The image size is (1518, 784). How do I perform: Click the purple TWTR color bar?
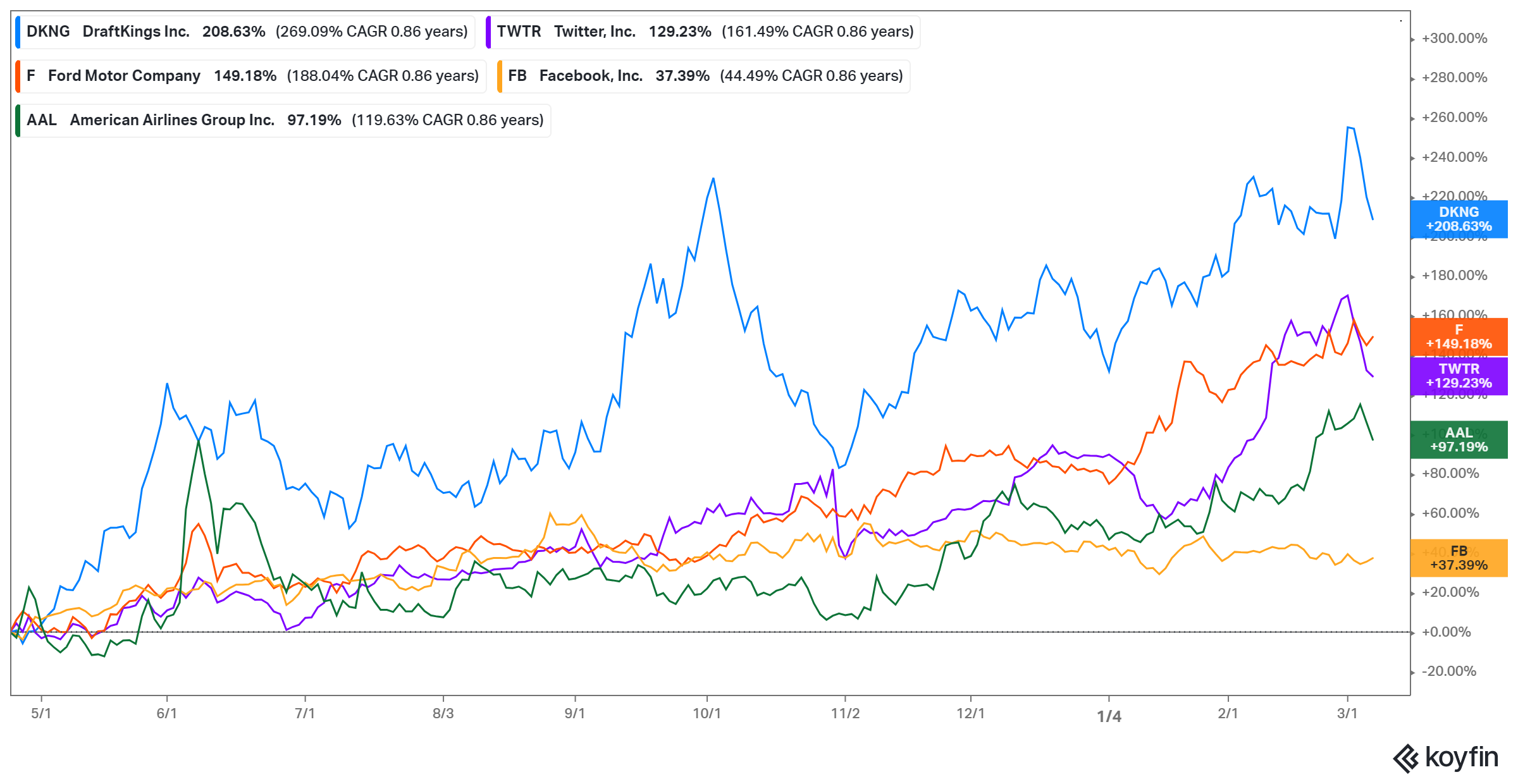488,32
